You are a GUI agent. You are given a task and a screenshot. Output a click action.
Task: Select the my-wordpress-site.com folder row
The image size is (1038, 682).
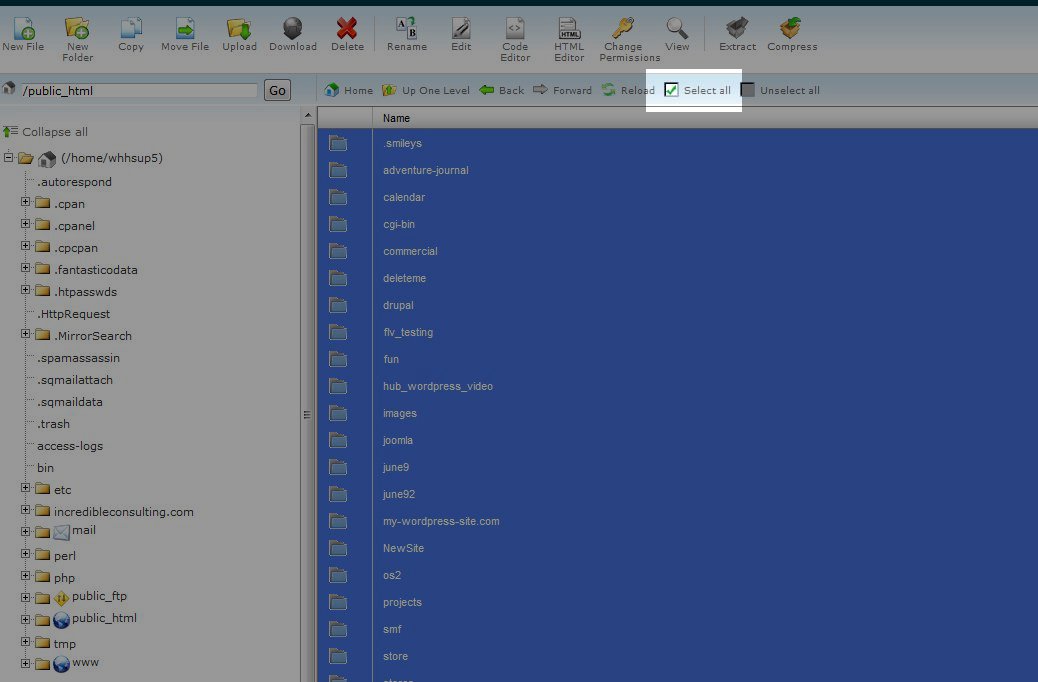coord(441,521)
